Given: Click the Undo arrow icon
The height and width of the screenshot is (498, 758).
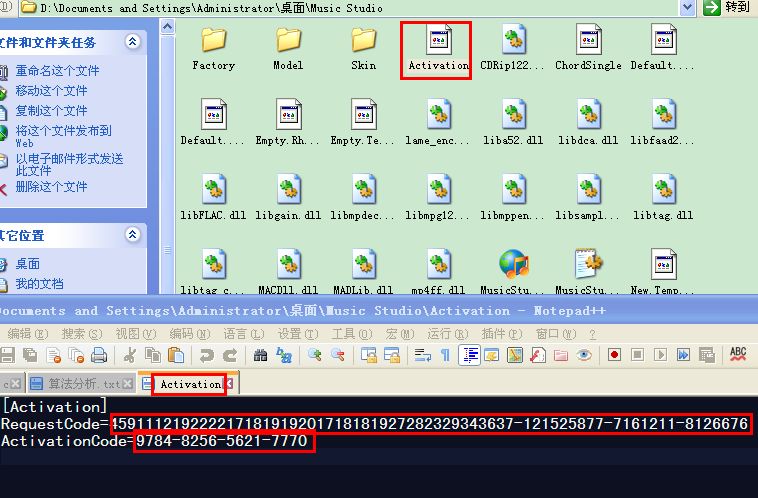Looking at the screenshot, I should (206, 355).
